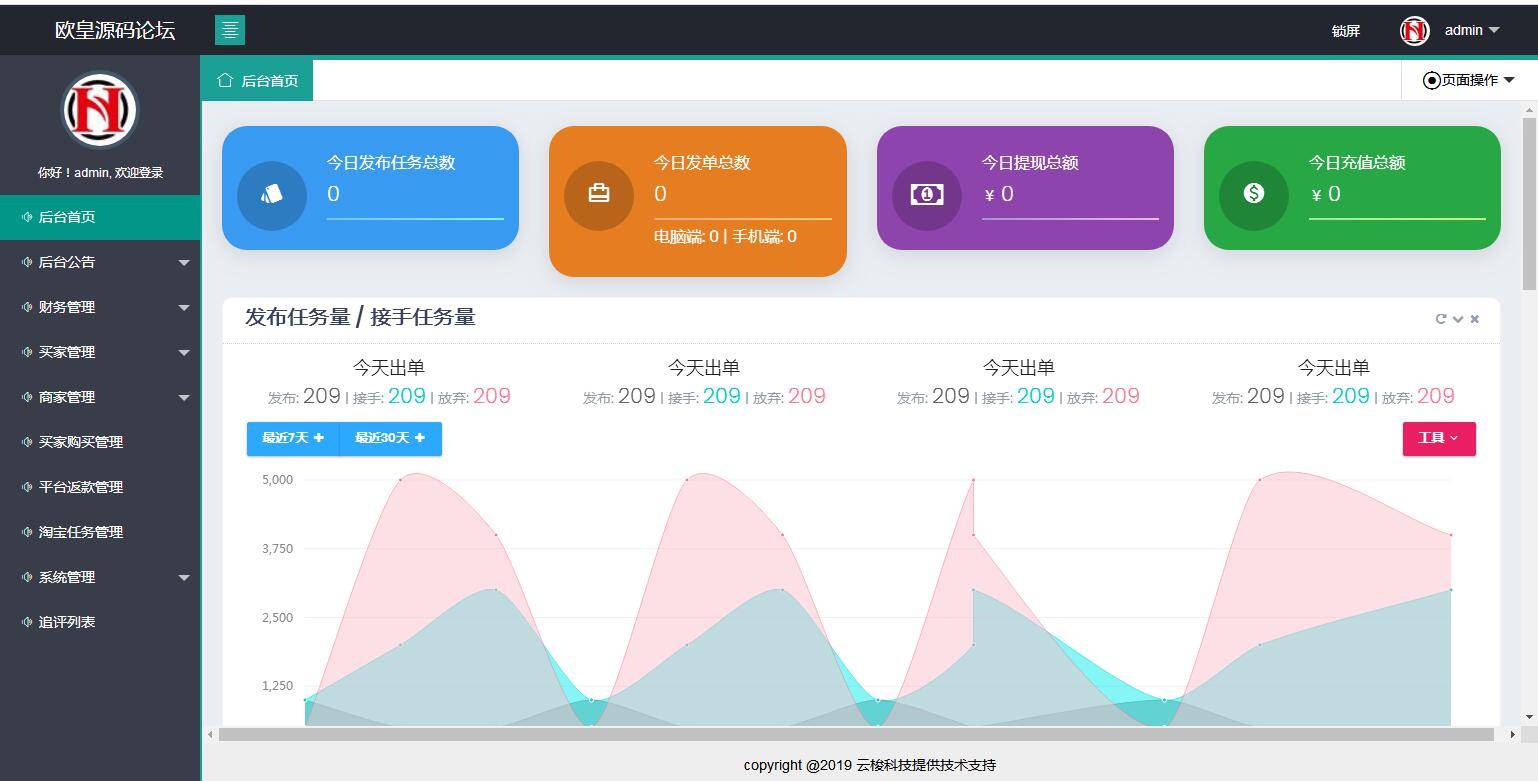Close the chart panel with the x icon

[1474, 318]
